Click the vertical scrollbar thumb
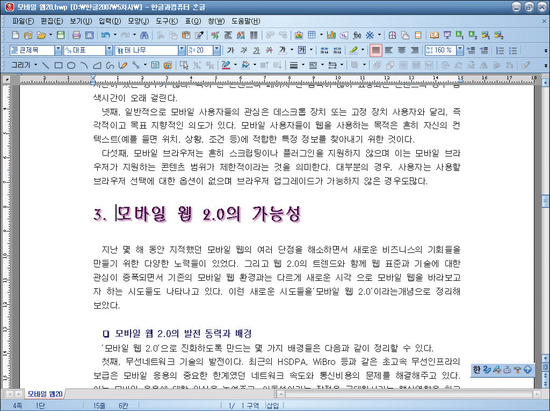 [545, 201]
